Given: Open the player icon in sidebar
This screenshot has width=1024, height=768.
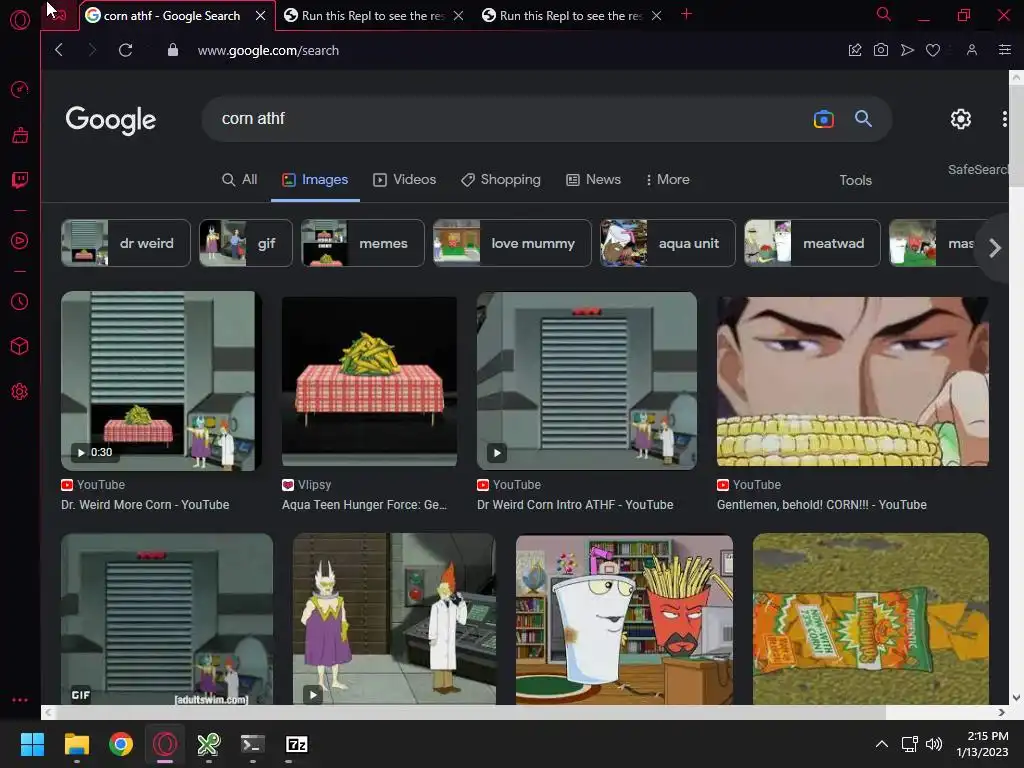Looking at the screenshot, I should coord(20,240).
